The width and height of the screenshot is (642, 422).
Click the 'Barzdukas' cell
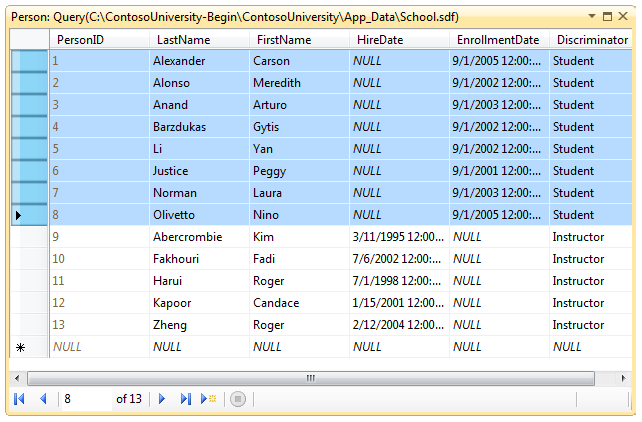[199, 127]
